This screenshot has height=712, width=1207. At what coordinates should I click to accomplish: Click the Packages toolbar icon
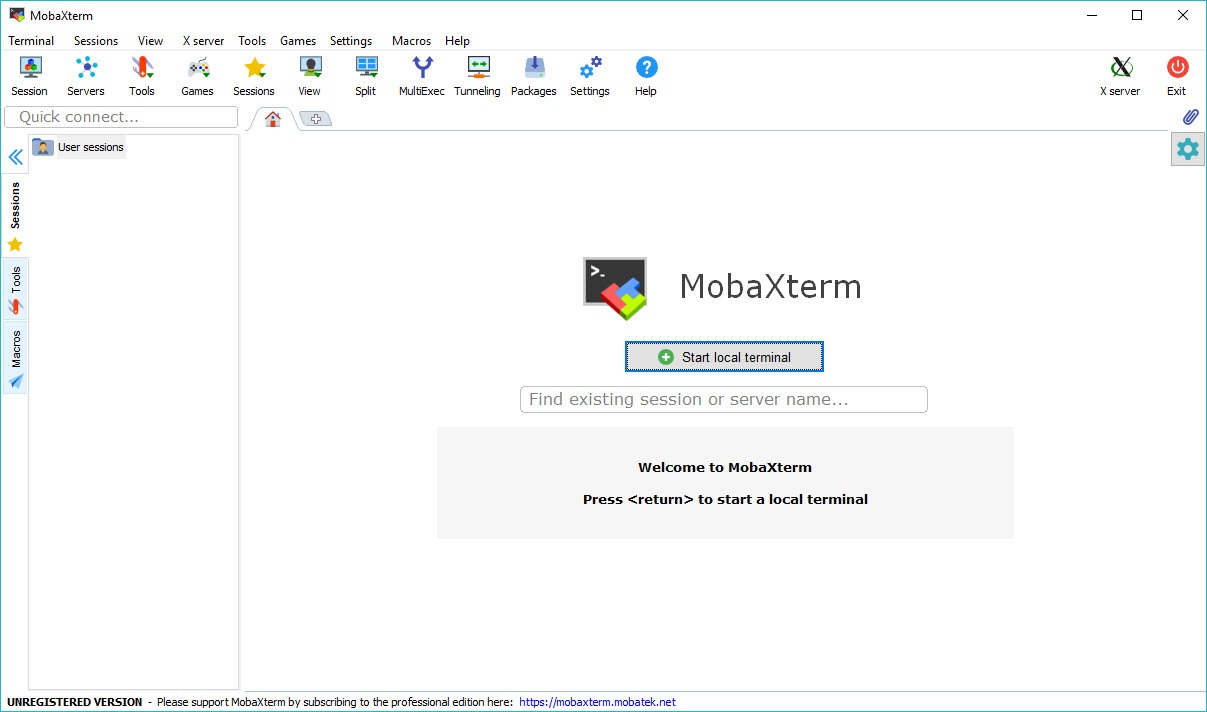pos(534,76)
